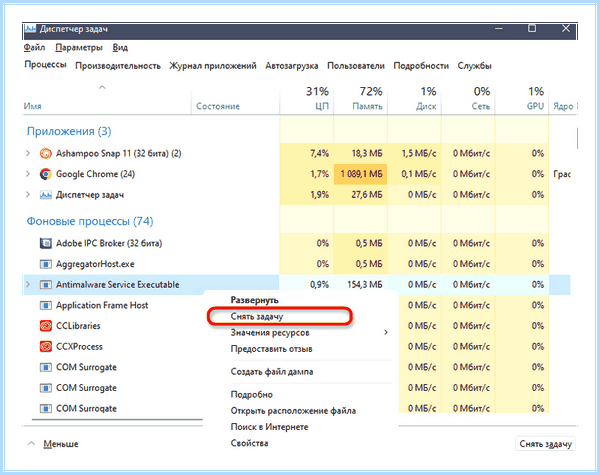Click the Снять задачу button at bottom right
The height and width of the screenshot is (475, 600).
545,444
